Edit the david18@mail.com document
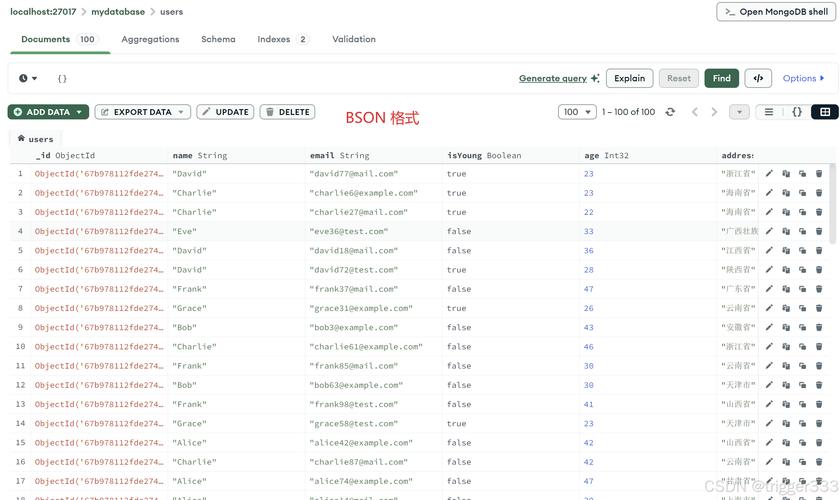The width and height of the screenshot is (840, 500). [769, 251]
